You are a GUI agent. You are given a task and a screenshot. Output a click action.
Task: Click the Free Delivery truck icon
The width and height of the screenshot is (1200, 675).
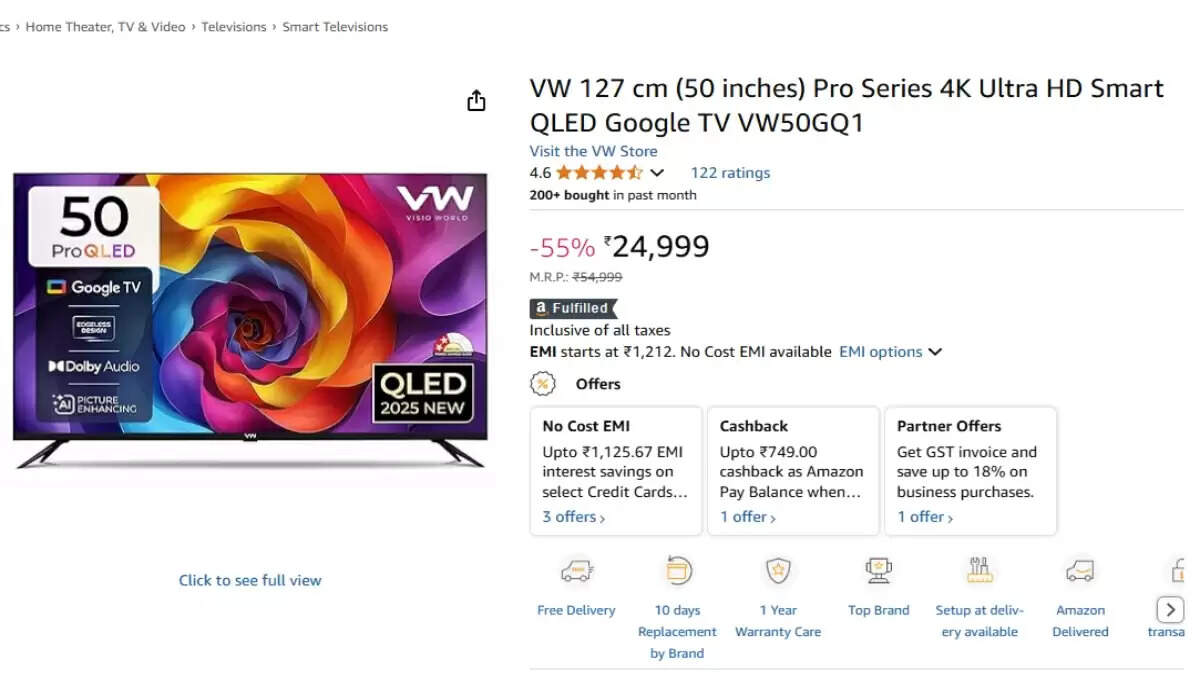click(576, 571)
